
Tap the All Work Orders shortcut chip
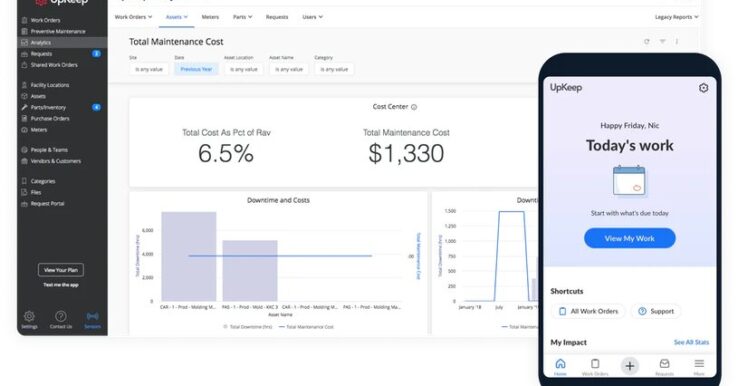(588, 311)
